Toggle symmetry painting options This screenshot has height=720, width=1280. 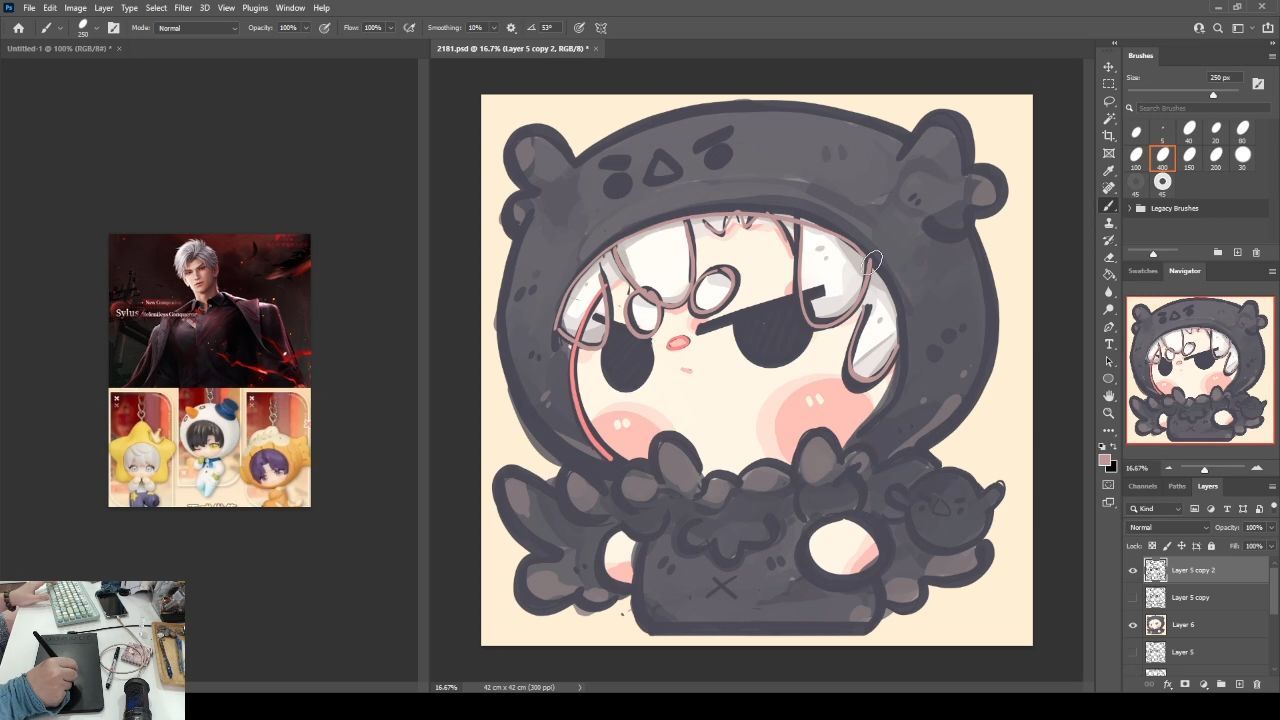(x=601, y=28)
